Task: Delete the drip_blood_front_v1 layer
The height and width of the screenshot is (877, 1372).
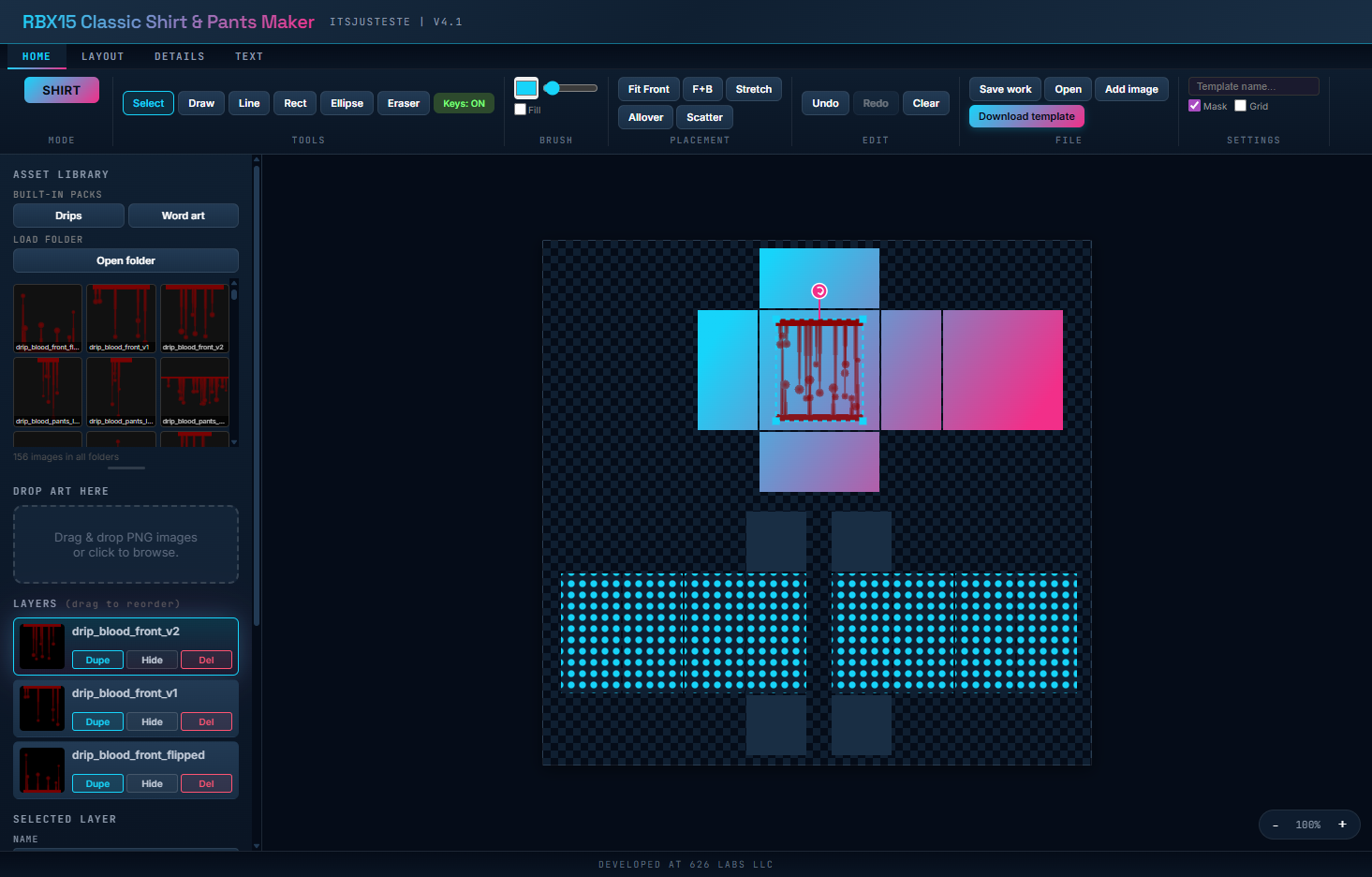Action: [x=206, y=721]
